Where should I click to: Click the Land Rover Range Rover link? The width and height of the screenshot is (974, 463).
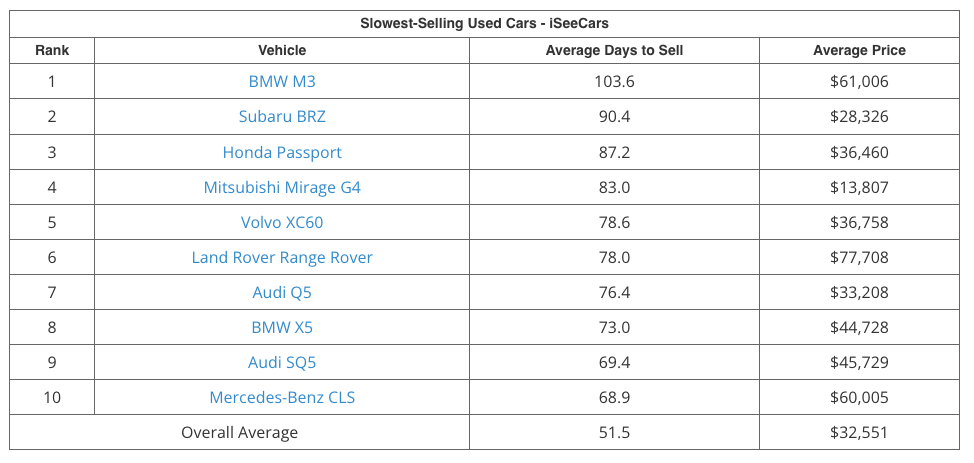[282, 258]
